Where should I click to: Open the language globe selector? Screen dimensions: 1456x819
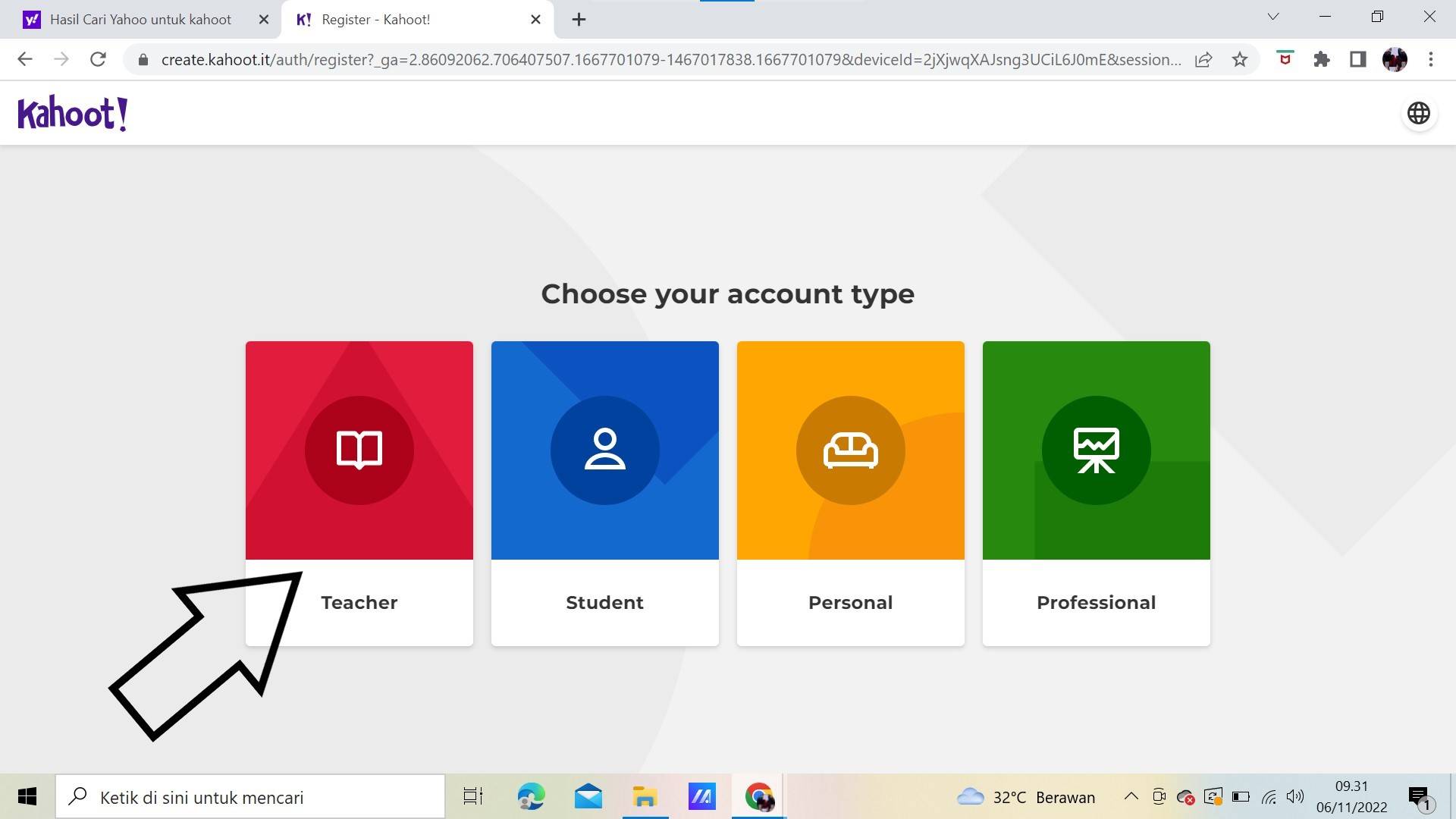(1419, 113)
